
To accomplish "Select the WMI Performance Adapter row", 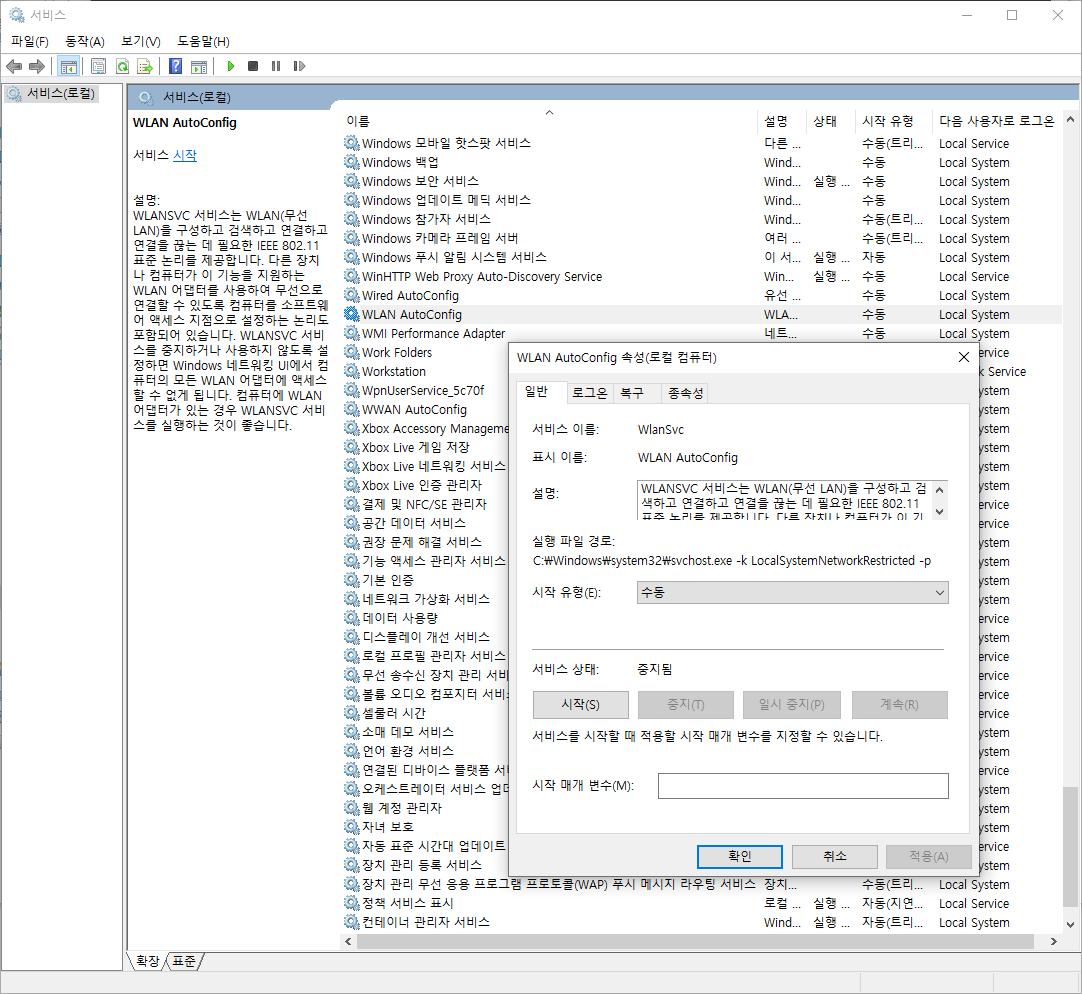I will point(701,333).
